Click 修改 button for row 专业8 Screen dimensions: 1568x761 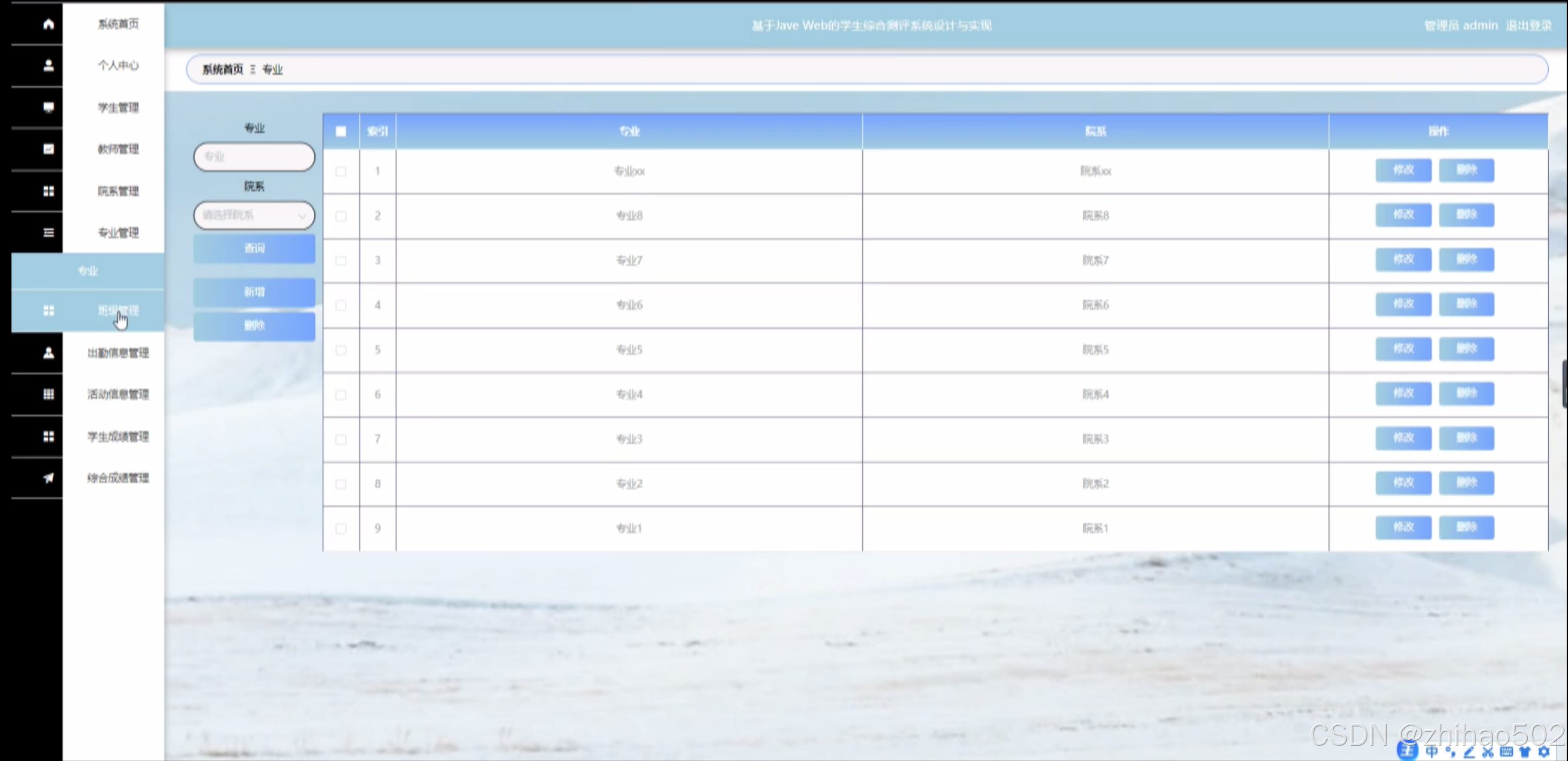[x=1403, y=215]
